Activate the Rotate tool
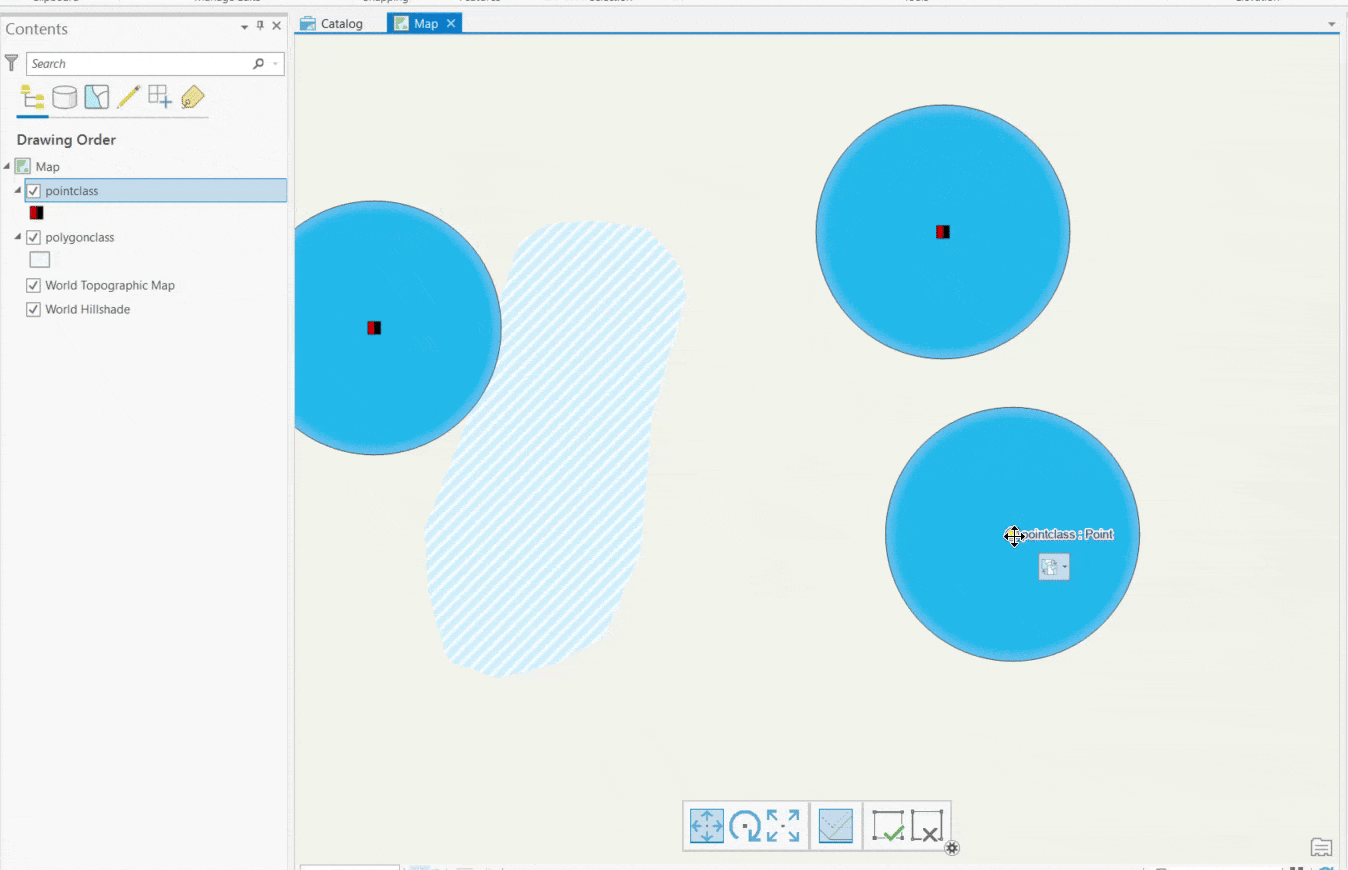 point(744,826)
